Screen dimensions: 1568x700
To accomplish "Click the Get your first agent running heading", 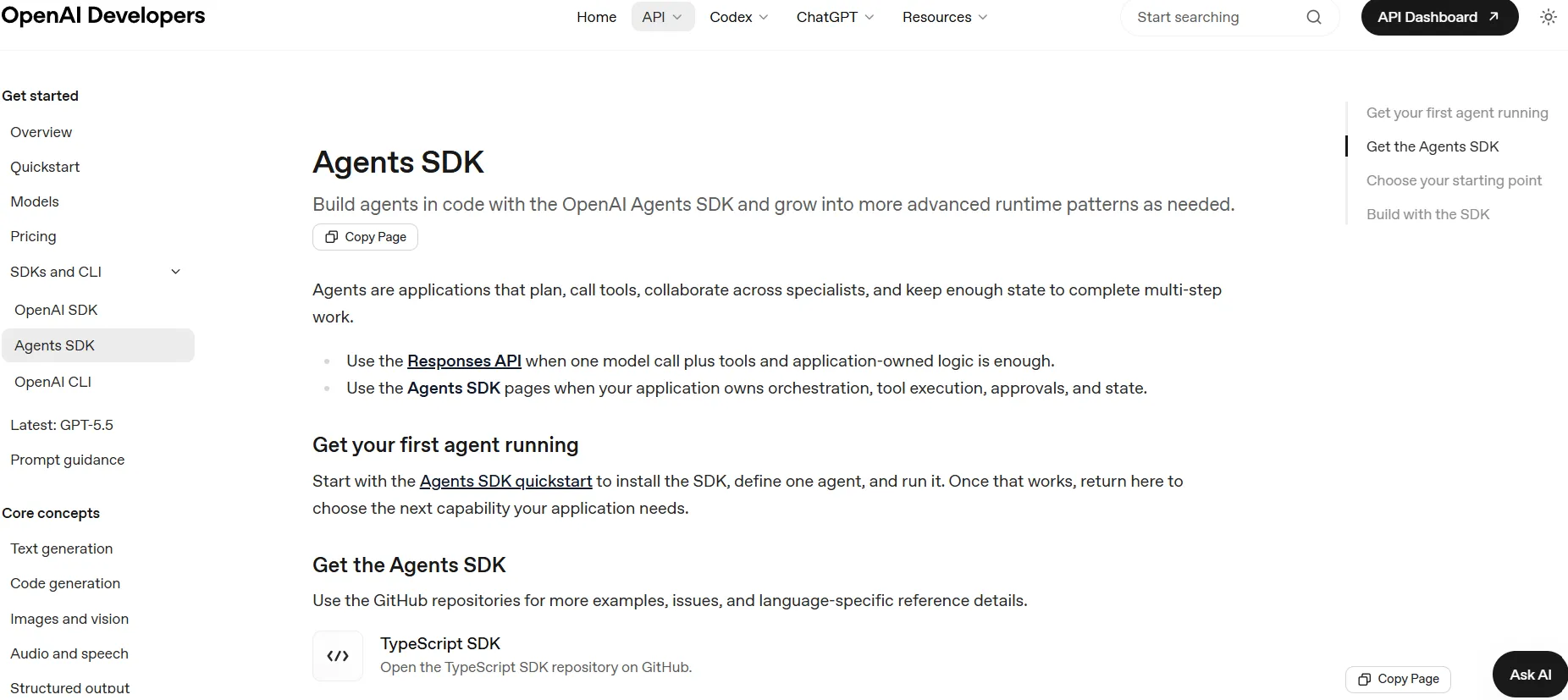I will tap(445, 445).
